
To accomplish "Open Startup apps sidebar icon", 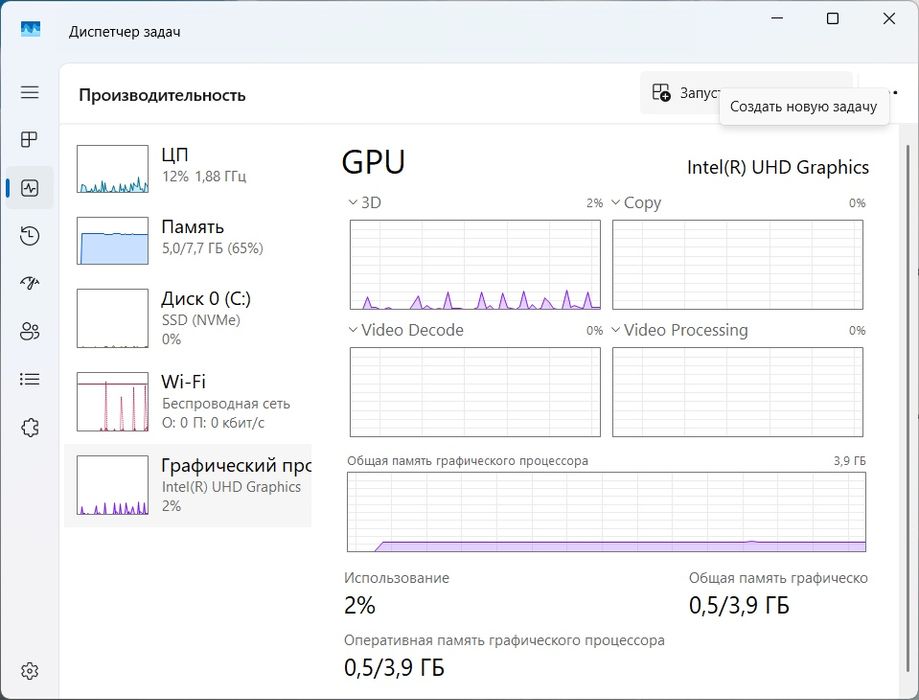I will click(x=30, y=284).
